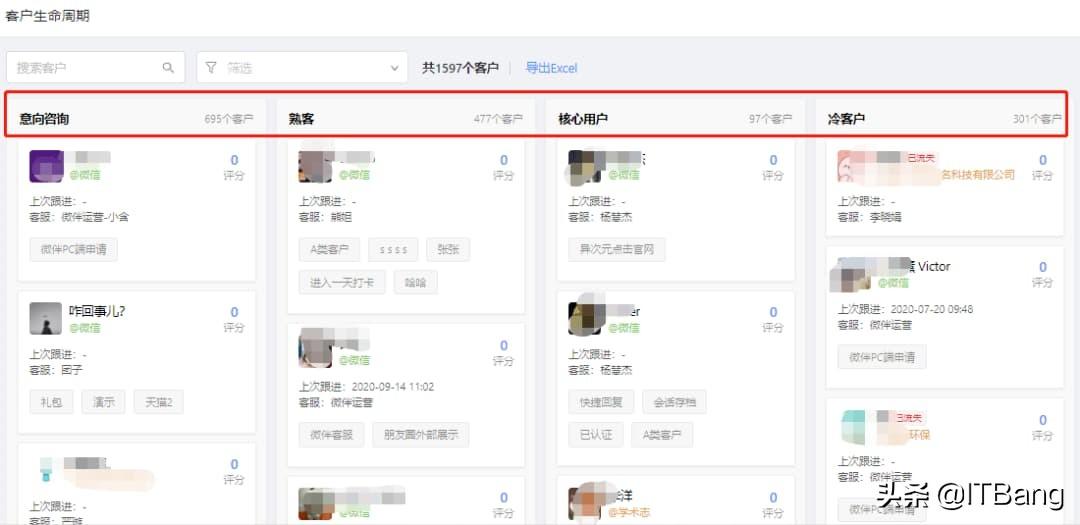Open the customer name 咋回事儿?

(x=97, y=311)
